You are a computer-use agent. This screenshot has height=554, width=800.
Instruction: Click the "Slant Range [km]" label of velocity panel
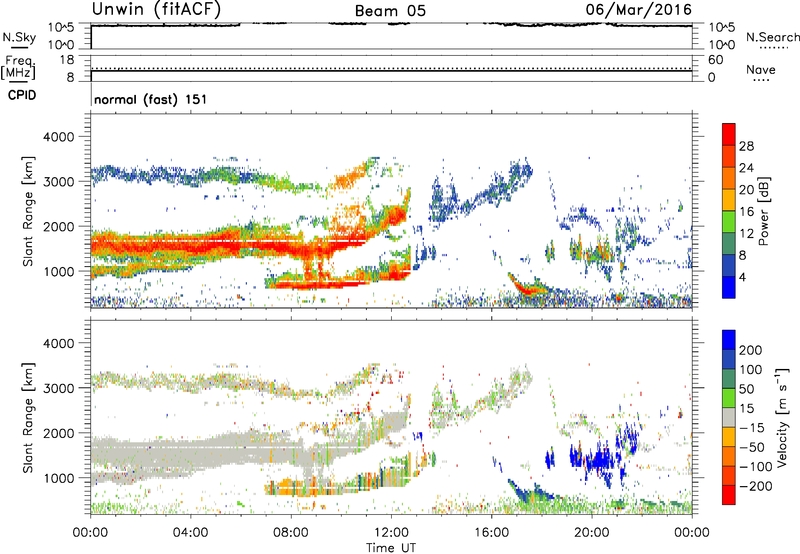pos(28,418)
